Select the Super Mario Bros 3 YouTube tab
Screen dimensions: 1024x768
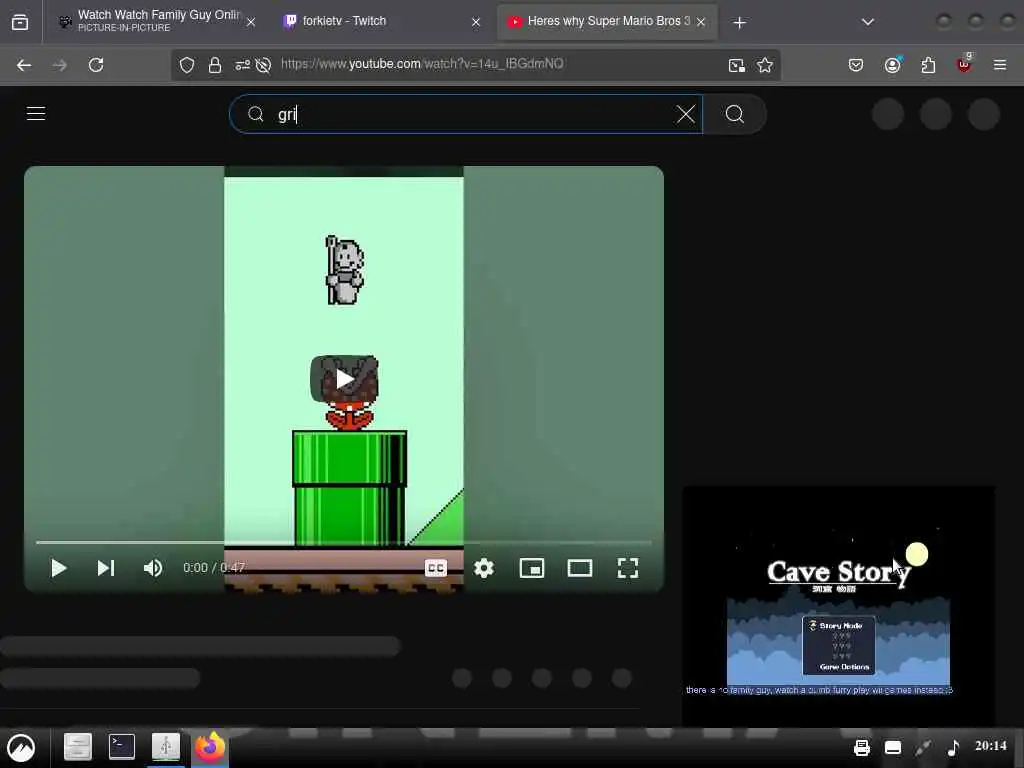pos(605,22)
